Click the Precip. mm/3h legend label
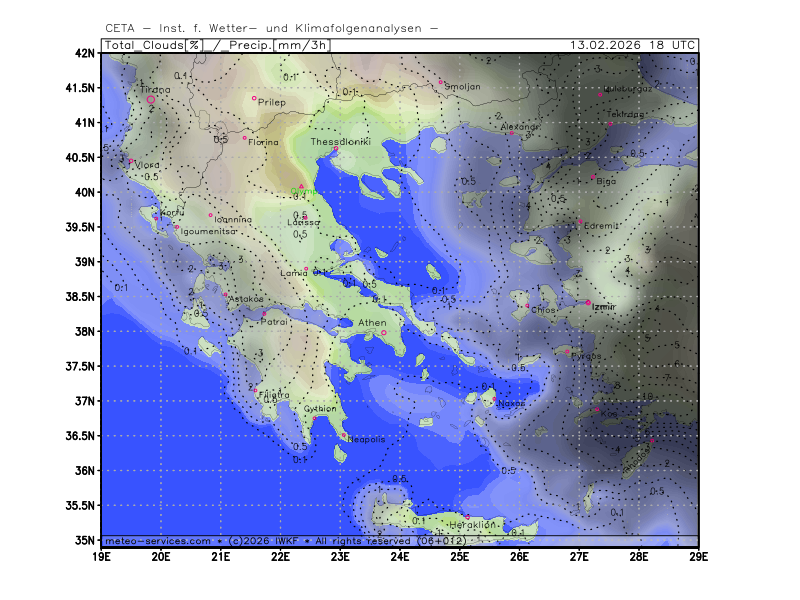The height and width of the screenshot is (600, 800). pyautogui.click(x=279, y=45)
